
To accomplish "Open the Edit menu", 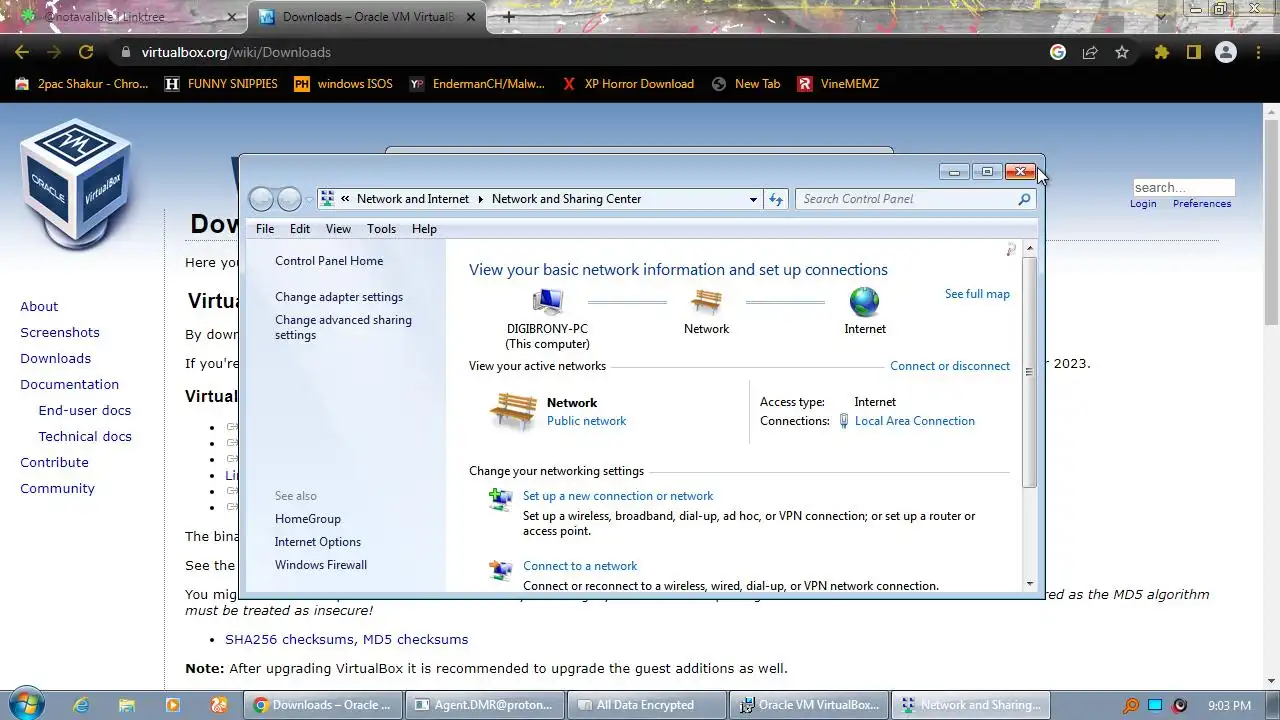I will (x=300, y=229).
